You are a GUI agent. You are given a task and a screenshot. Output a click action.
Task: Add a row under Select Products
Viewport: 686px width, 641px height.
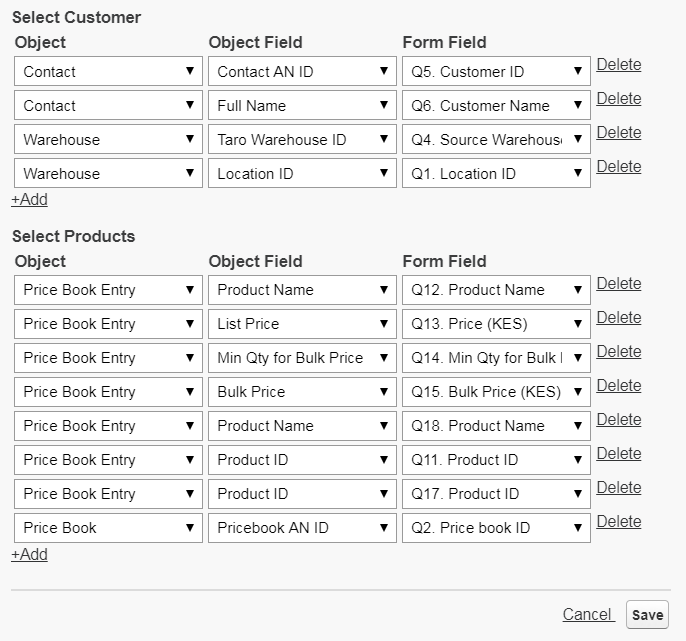(x=30, y=555)
